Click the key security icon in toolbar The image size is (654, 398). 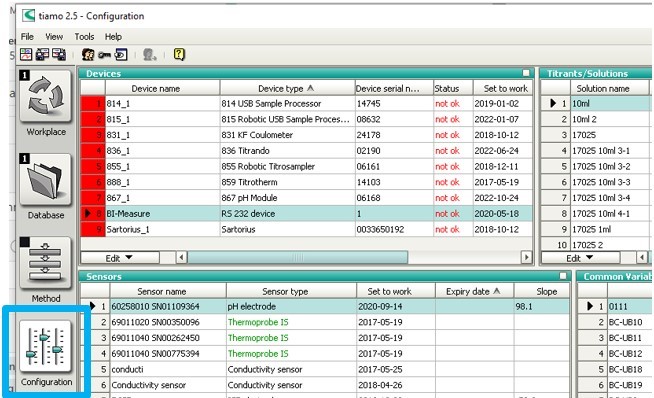[x=104, y=55]
